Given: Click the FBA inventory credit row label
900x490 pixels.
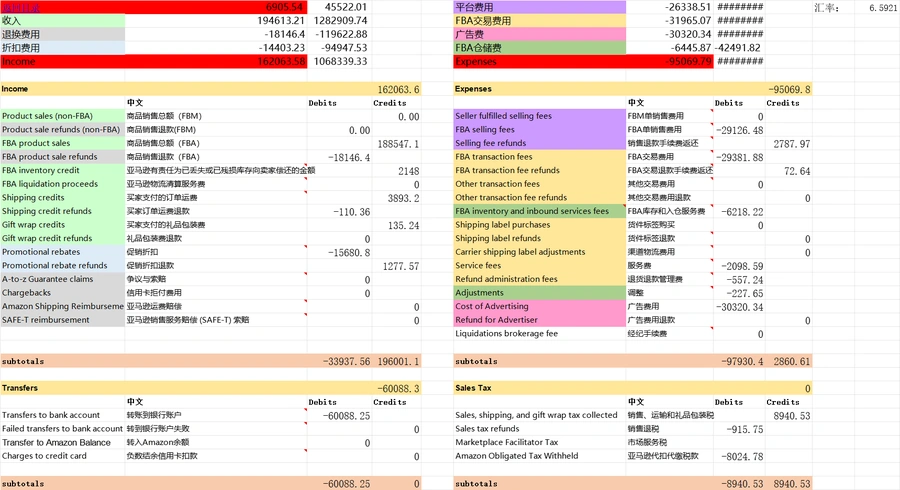Looking at the screenshot, I should click(63, 170).
